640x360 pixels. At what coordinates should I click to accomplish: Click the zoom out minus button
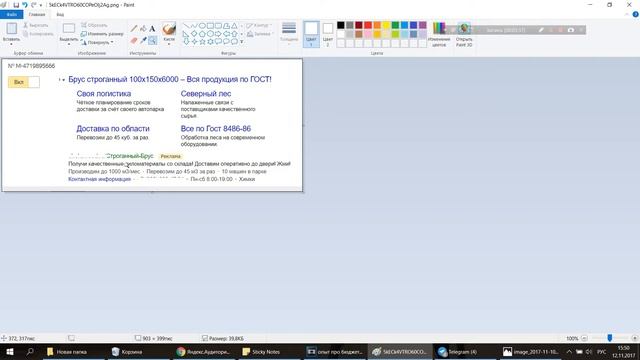[x=584, y=338]
